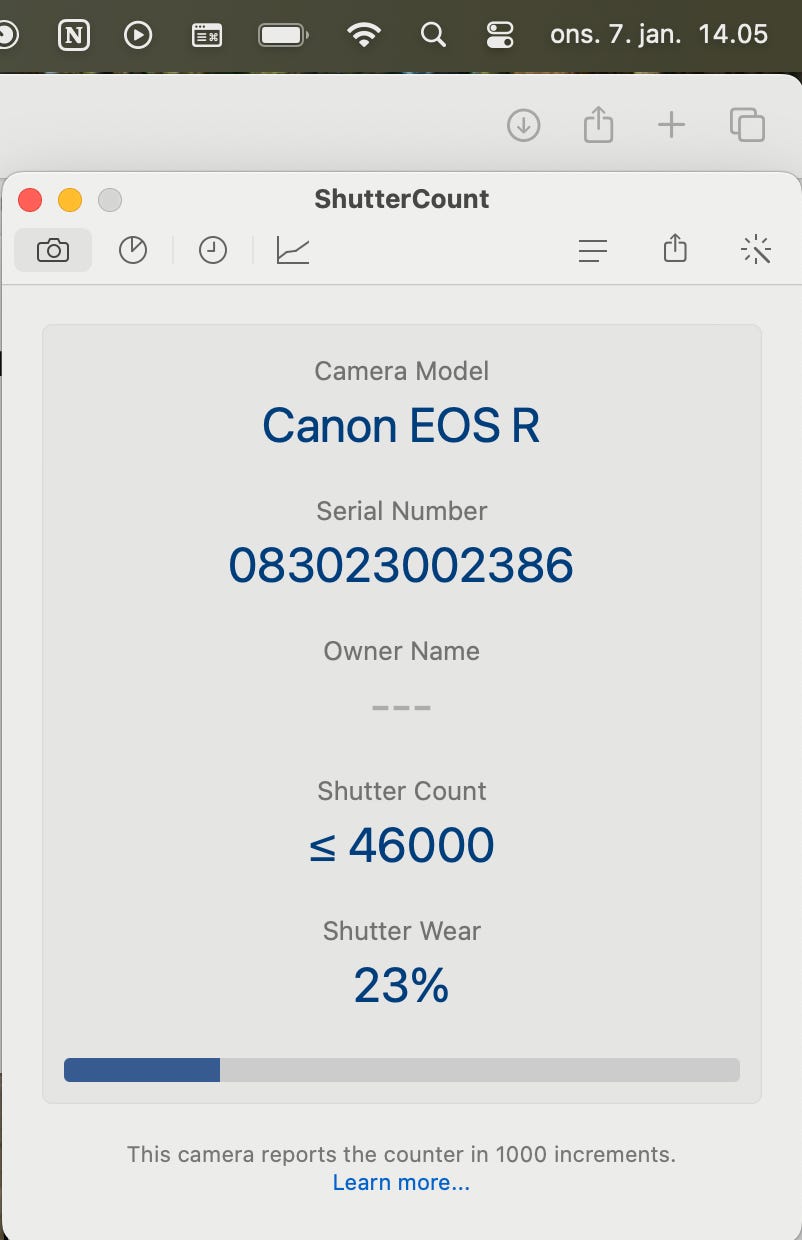Click the Canon EOS R model name
Image resolution: width=802 pixels, height=1240 pixels.
pos(401,426)
